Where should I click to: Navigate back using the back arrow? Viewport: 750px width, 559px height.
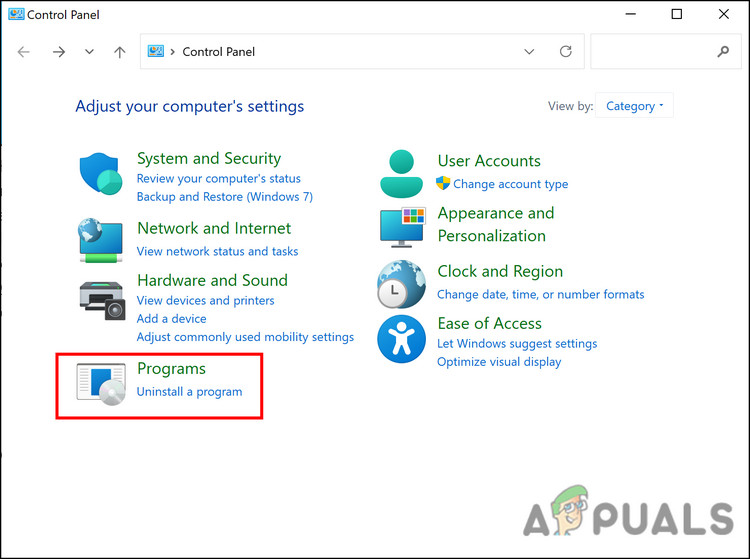click(x=24, y=52)
